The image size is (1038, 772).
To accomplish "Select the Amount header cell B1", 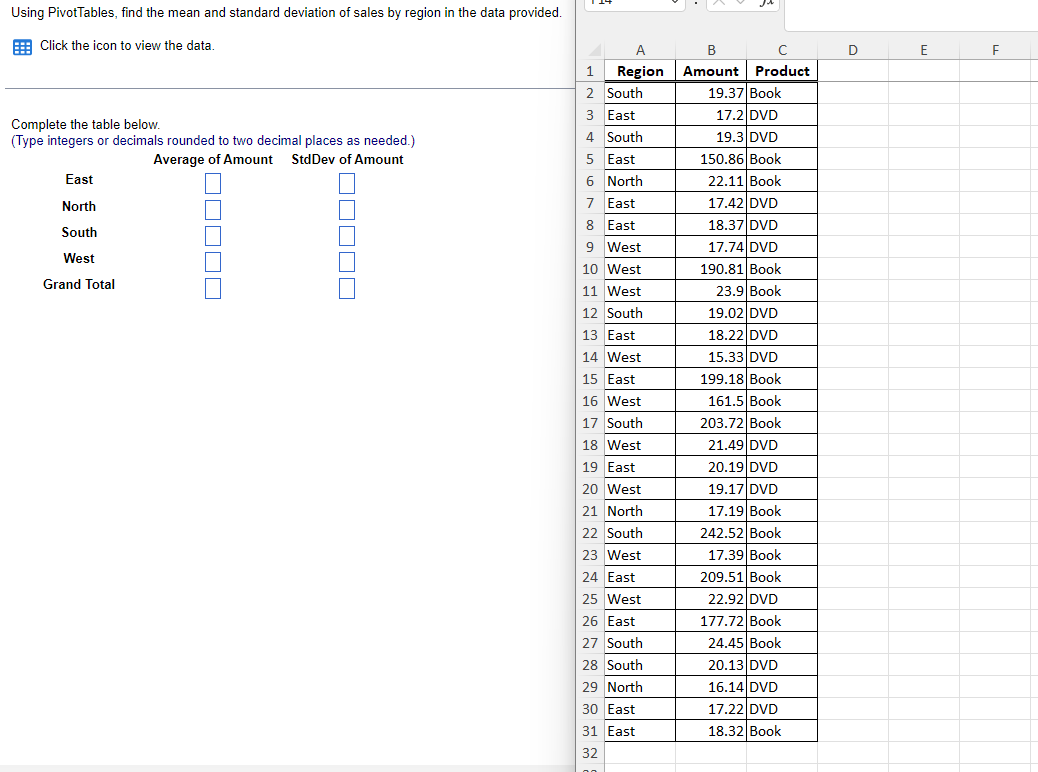I will pyautogui.click(x=711, y=71).
